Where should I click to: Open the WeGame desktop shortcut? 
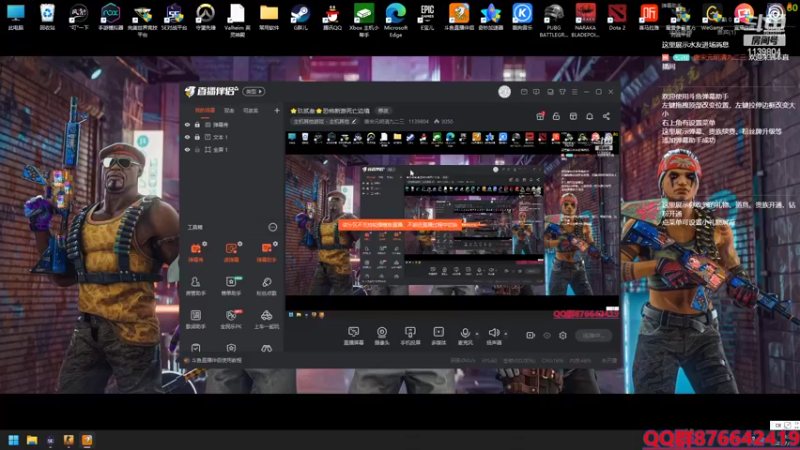712,16
